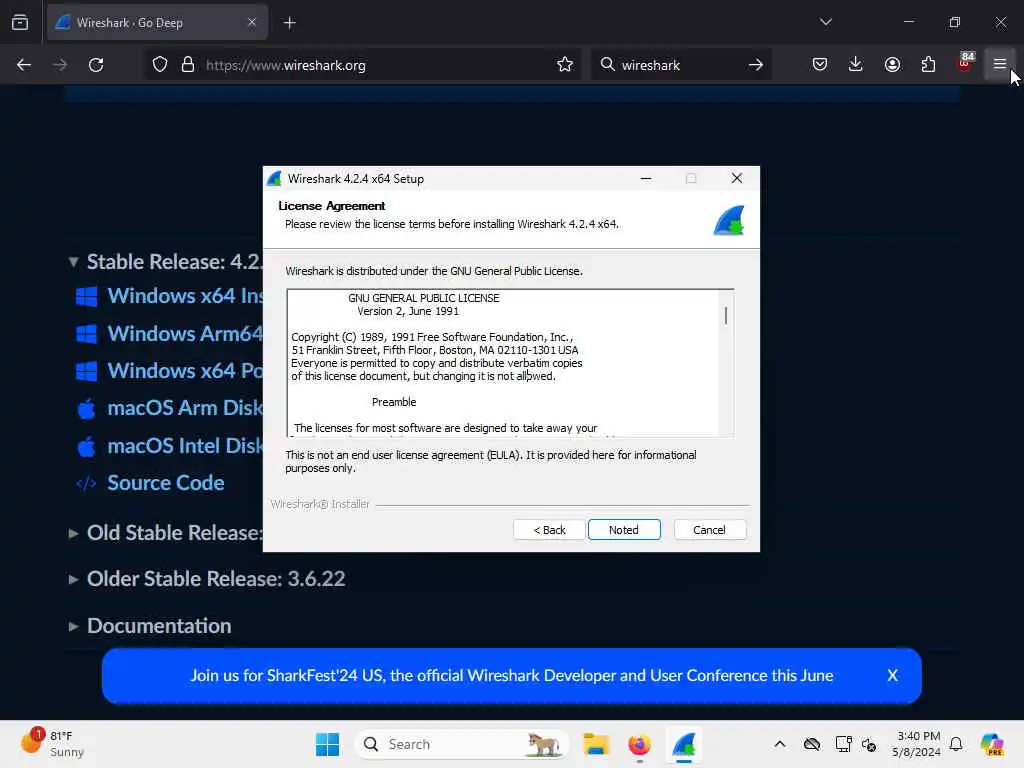
Task: Click the site padlock icon
Action: point(188,64)
